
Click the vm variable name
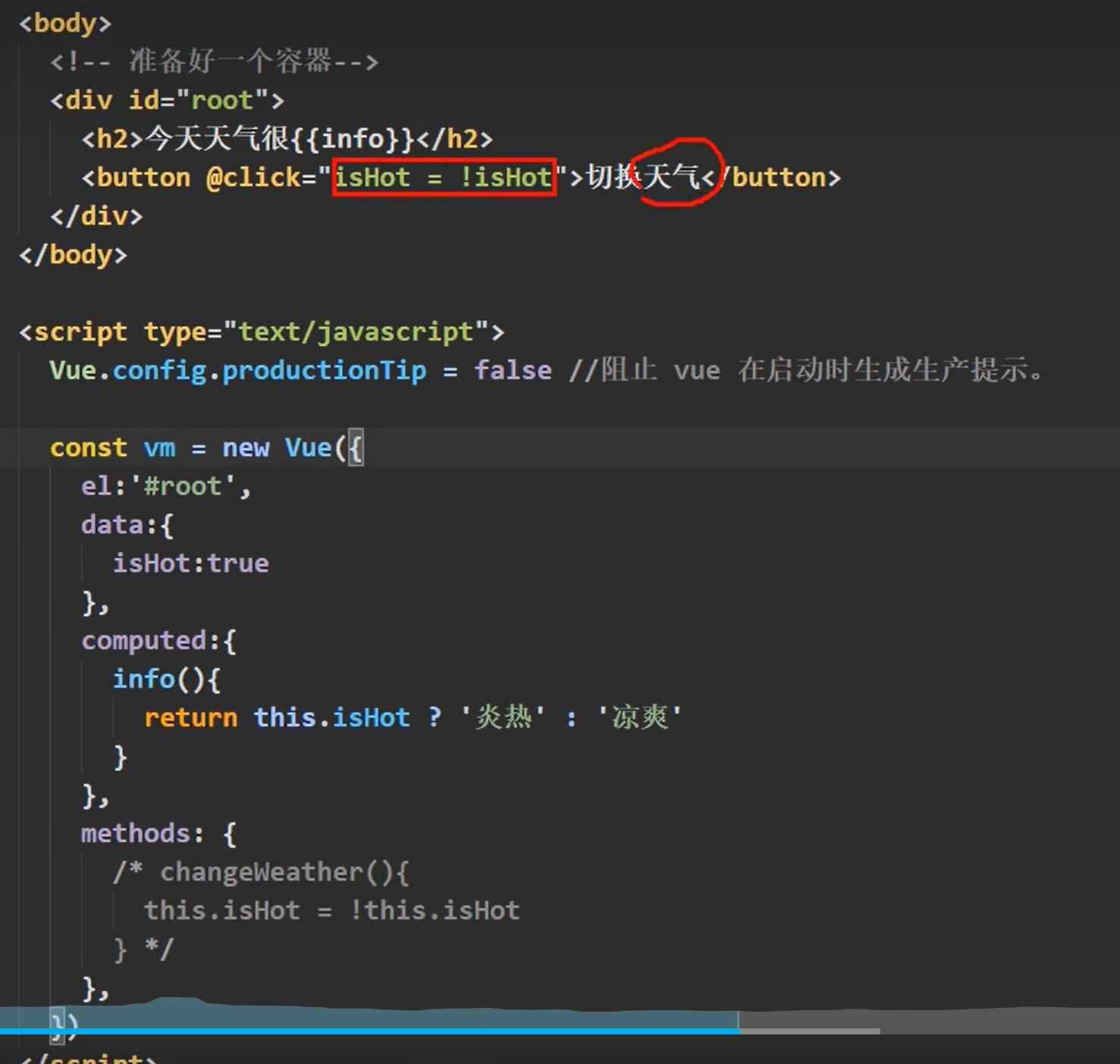click(x=159, y=448)
